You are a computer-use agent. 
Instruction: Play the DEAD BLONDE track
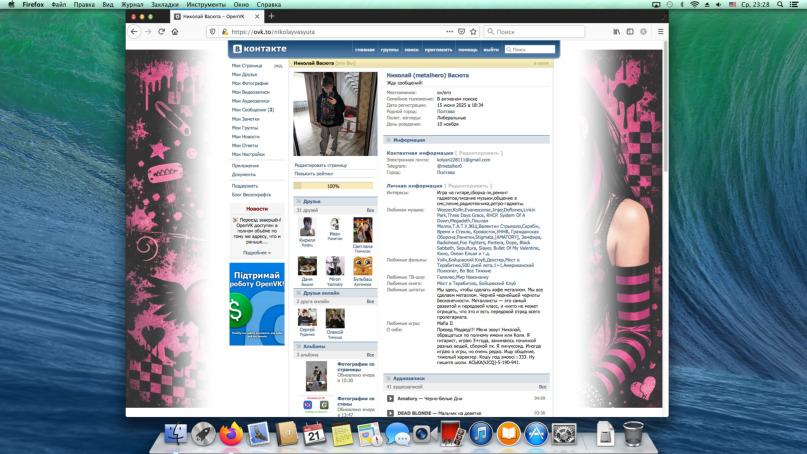pyautogui.click(x=390, y=413)
